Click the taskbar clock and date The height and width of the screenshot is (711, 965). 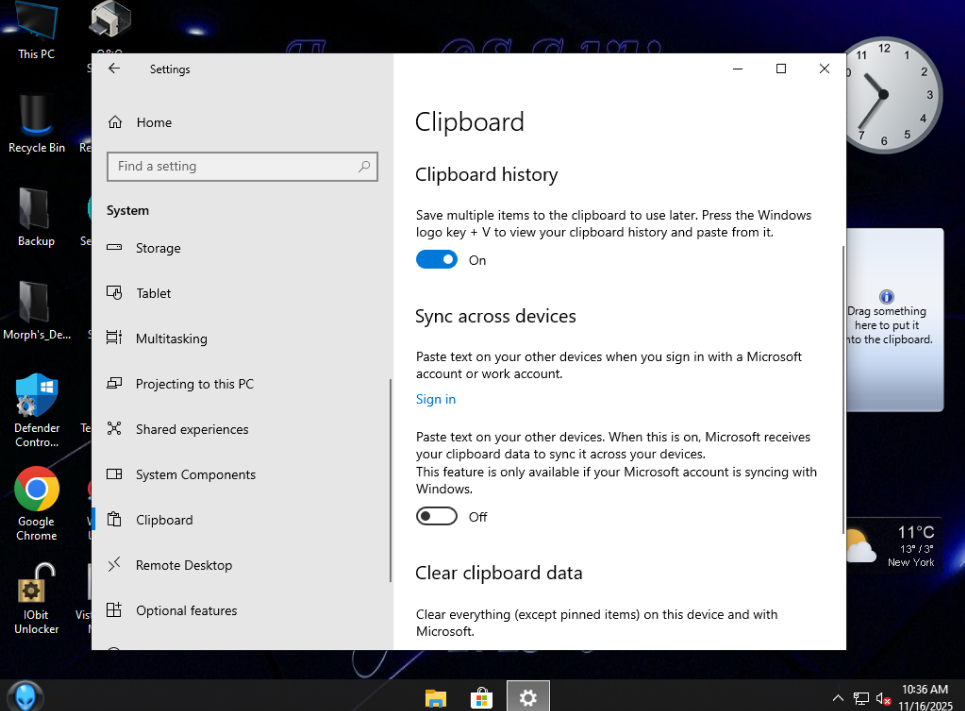click(x=923, y=697)
